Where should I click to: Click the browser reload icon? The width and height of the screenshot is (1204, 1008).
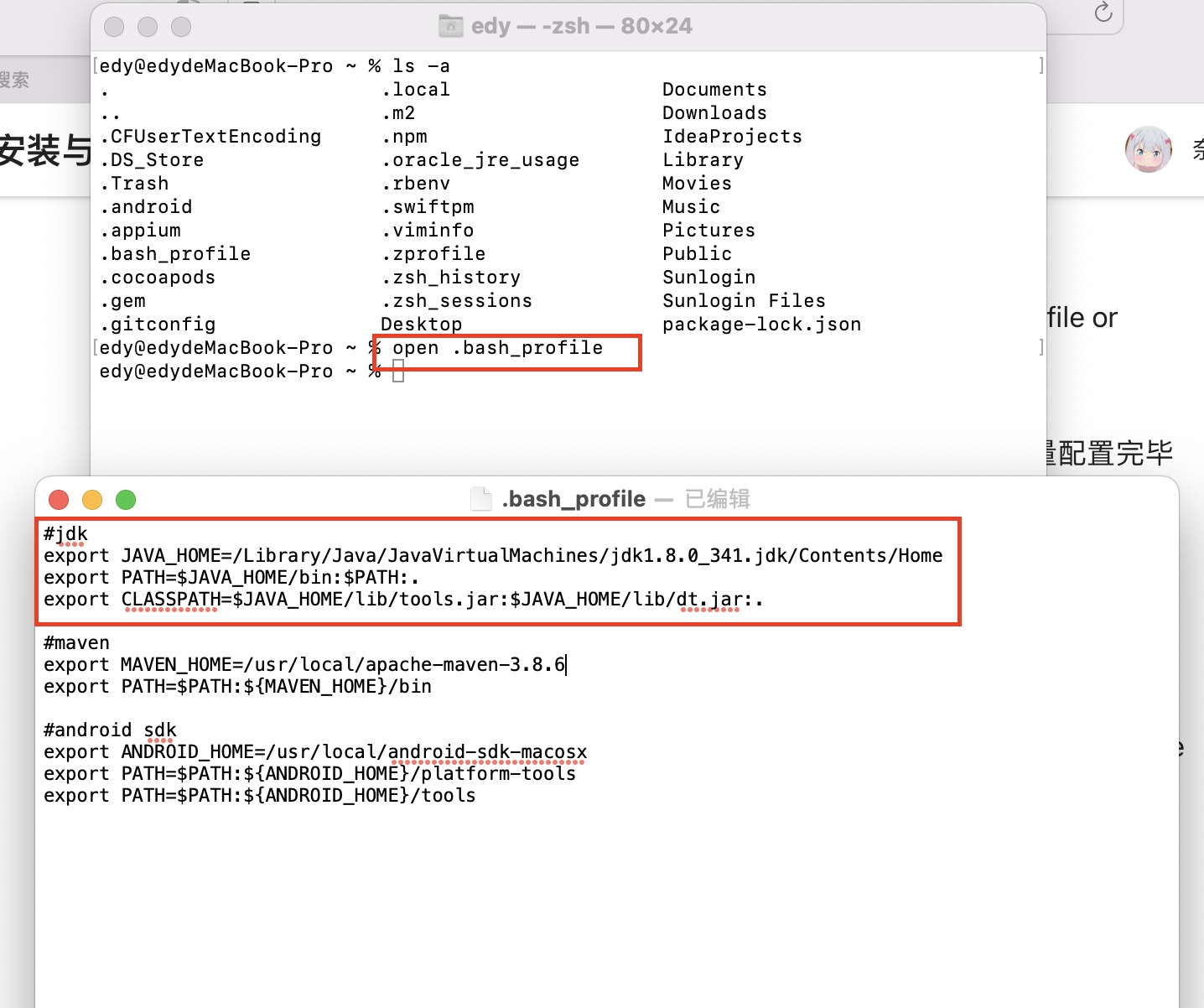(1103, 13)
